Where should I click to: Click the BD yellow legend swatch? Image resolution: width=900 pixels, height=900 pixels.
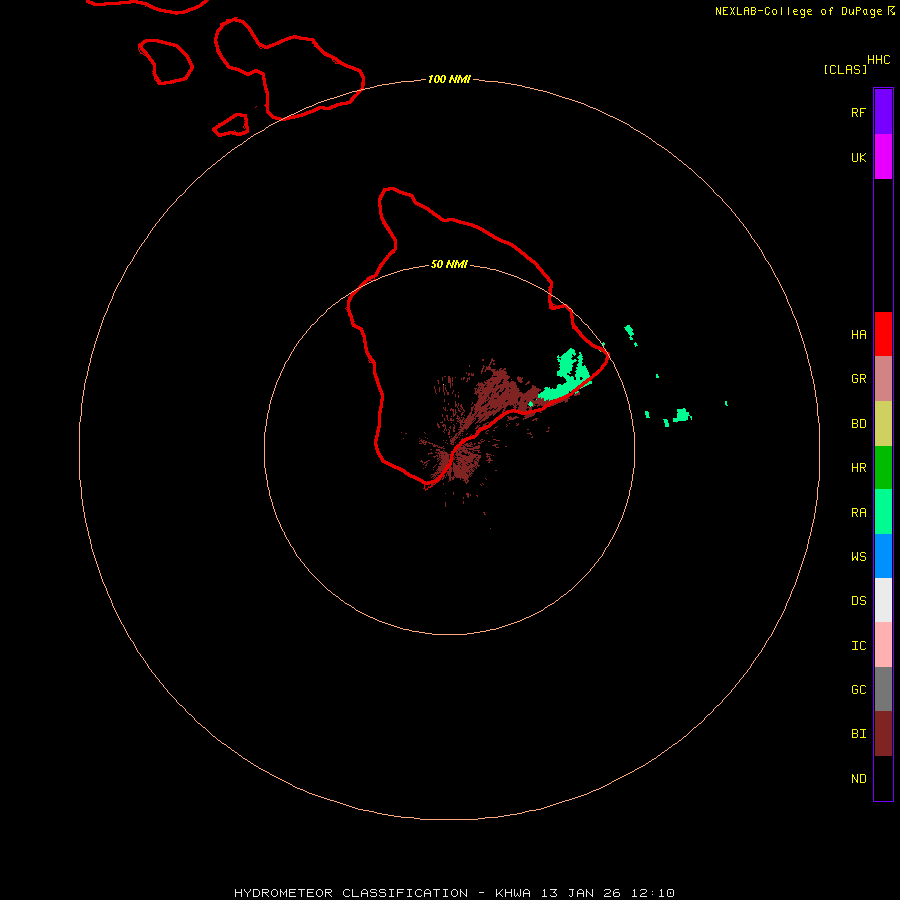[x=883, y=424]
